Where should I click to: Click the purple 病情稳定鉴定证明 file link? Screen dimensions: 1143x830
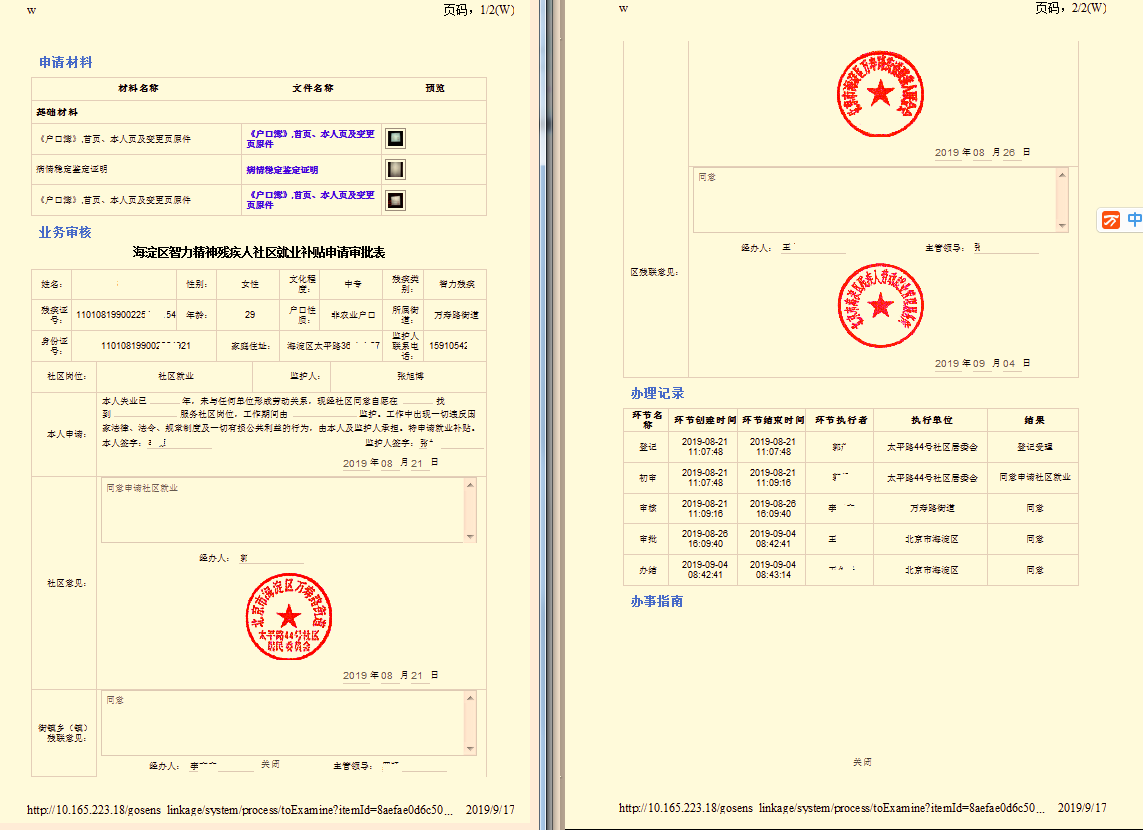(x=282, y=170)
